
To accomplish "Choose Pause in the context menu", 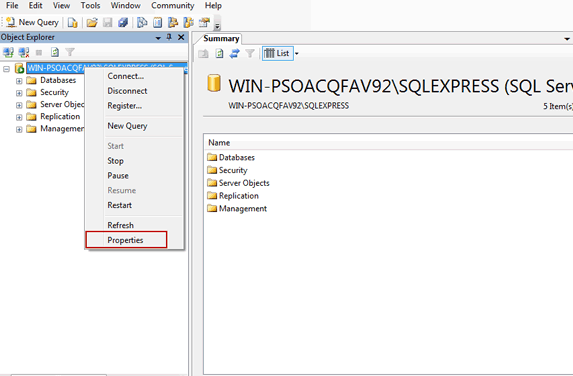I will pyautogui.click(x=118, y=176).
